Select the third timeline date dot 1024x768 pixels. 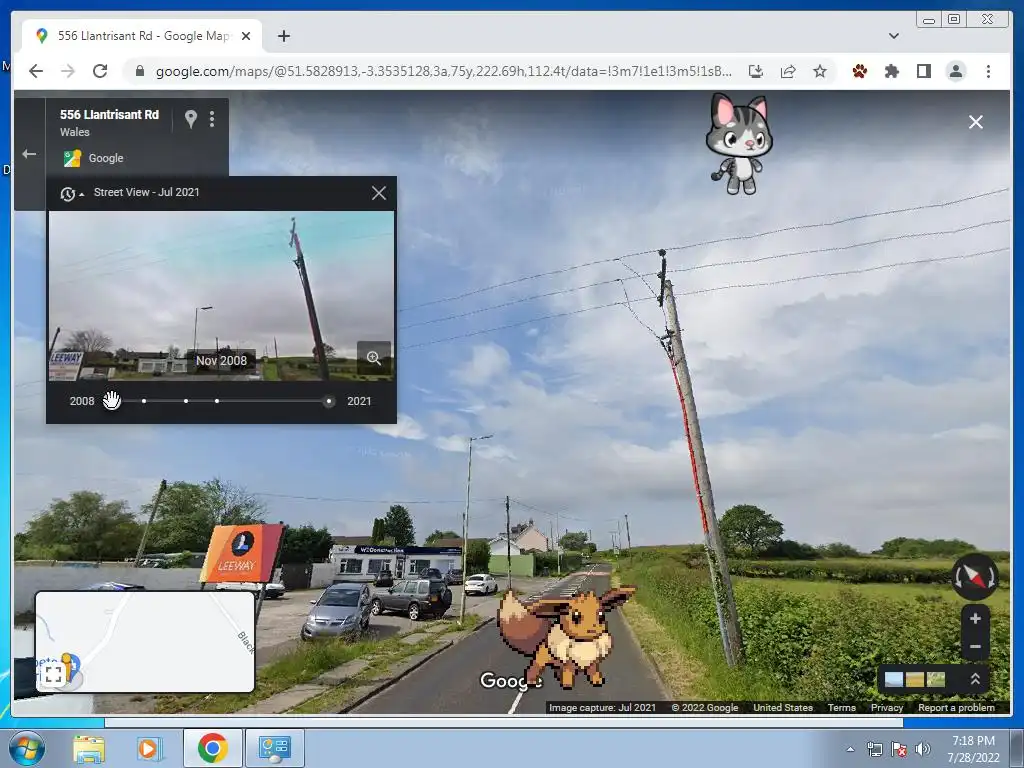coord(186,401)
